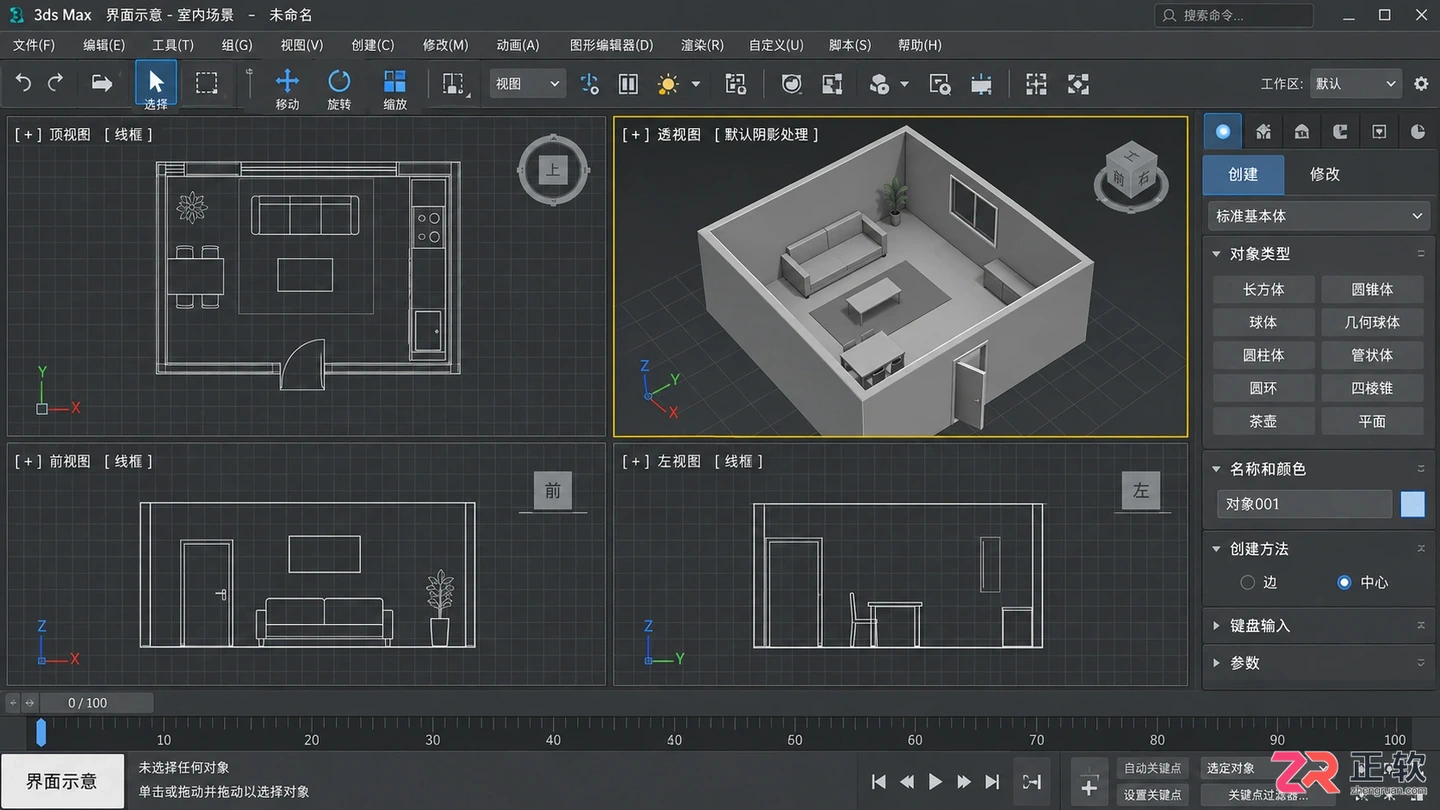Open the 图形编辑器(D) menu
Viewport: 1440px width, 810px height.
pyautogui.click(x=611, y=45)
